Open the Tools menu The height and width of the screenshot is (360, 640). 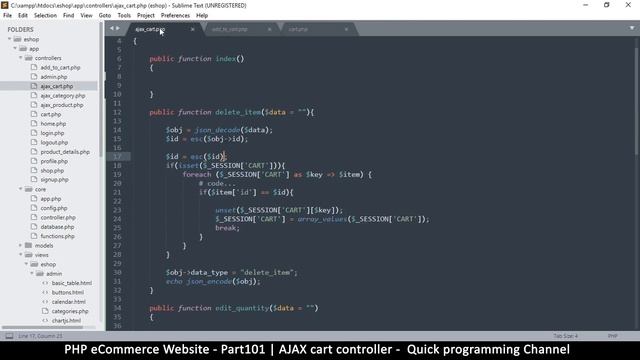[124, 16]
